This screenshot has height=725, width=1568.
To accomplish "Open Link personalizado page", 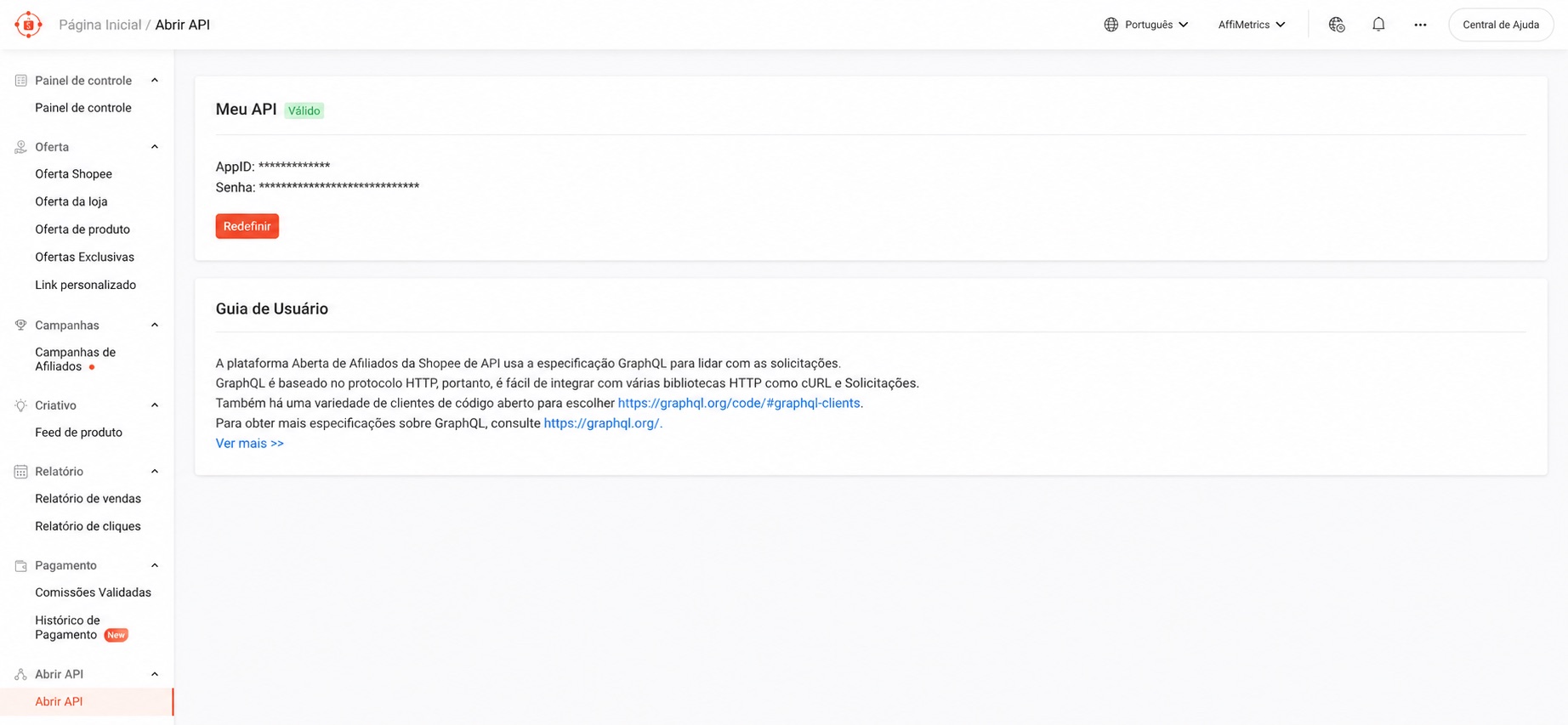I will coord(85,285).
